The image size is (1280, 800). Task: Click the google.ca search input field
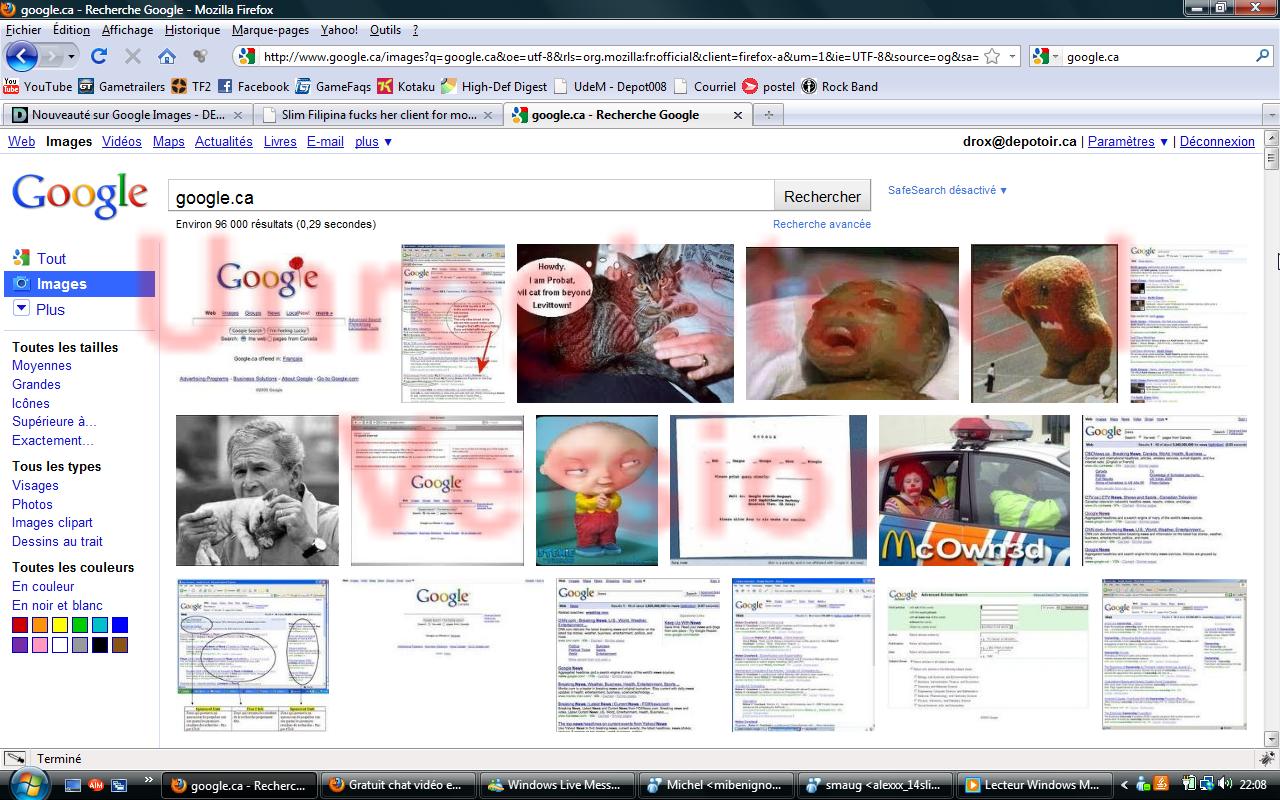click(x=470, y=197)
